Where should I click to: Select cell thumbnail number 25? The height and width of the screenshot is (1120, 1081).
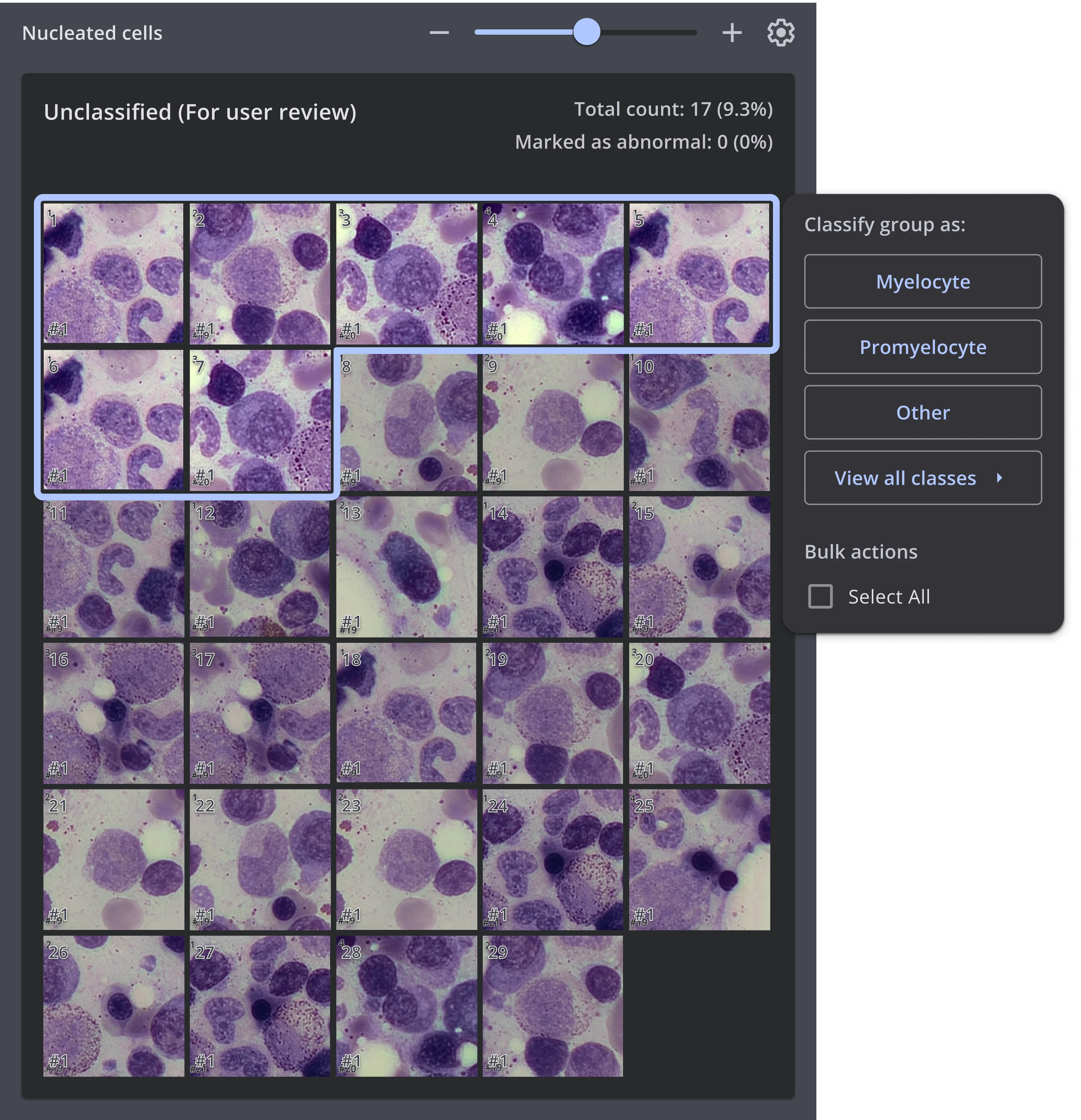pyautogui.click(x=699, y=860)
